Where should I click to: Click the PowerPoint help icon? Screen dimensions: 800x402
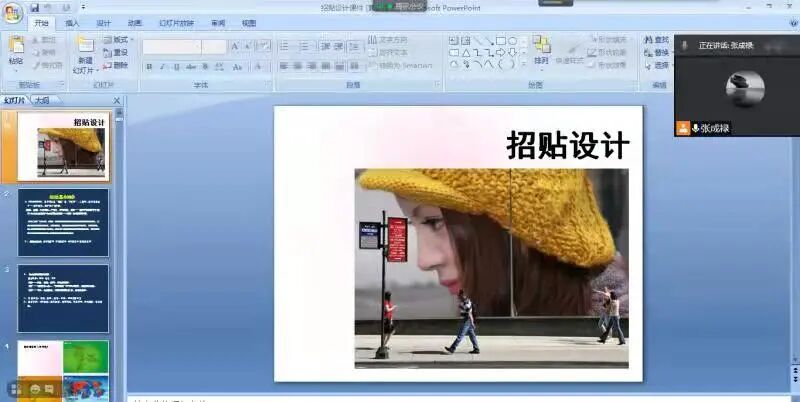(x=794, y=23)
